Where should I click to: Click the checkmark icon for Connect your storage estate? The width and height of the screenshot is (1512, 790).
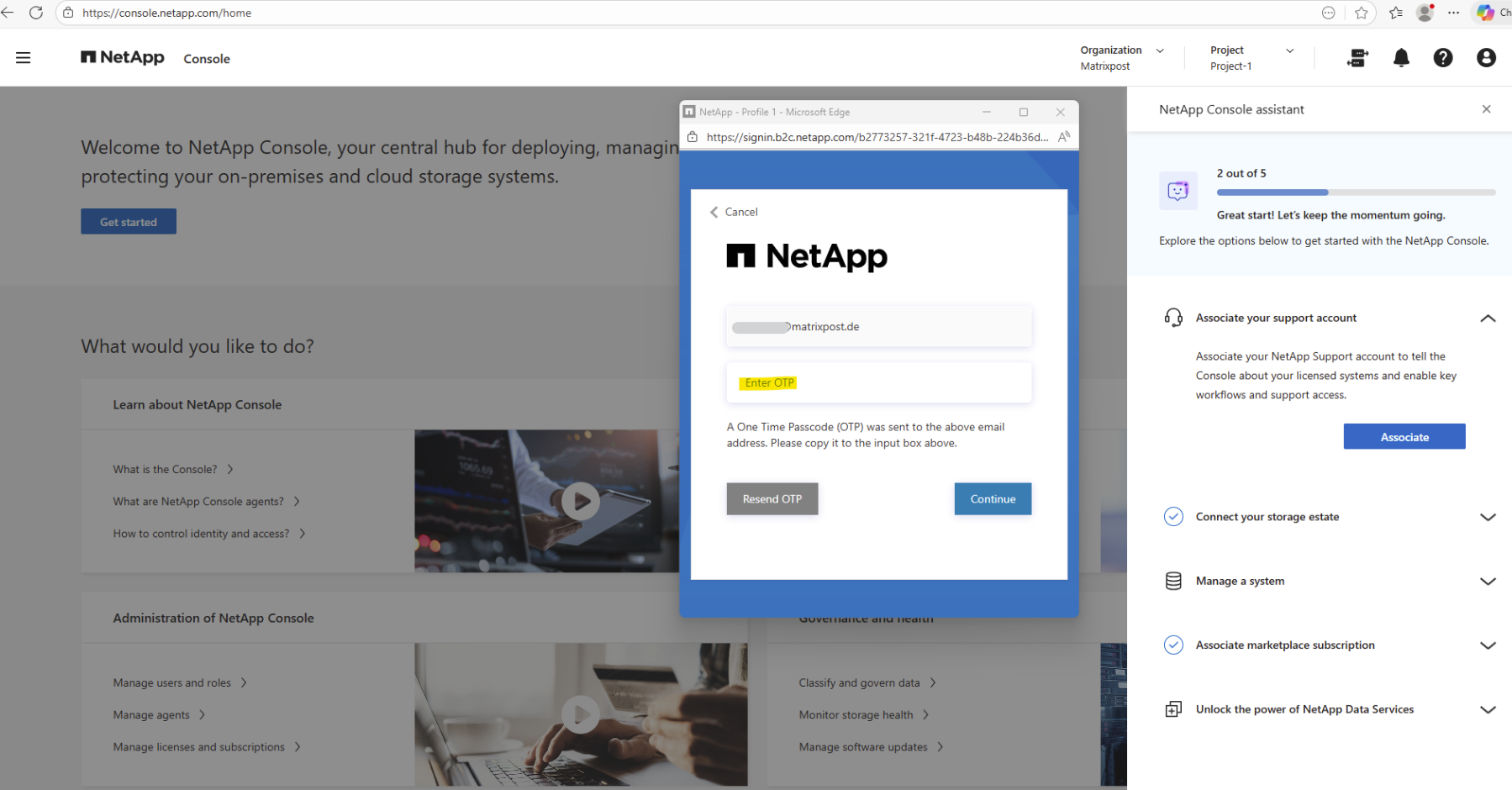(x=1173, y=517)
